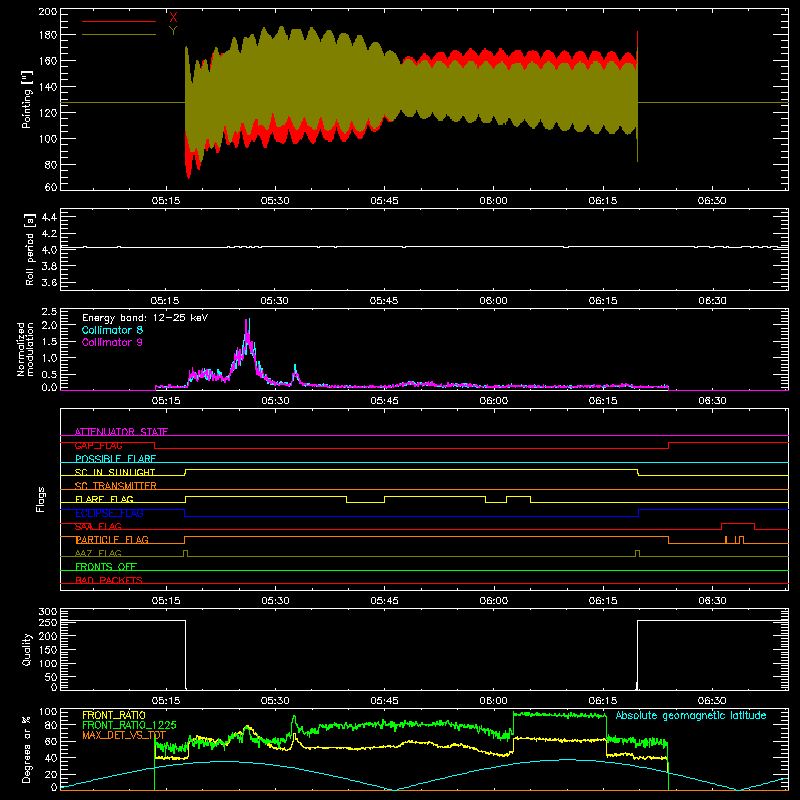Click the Roll period axis title

pyautogui.click(x=30, y=249)
